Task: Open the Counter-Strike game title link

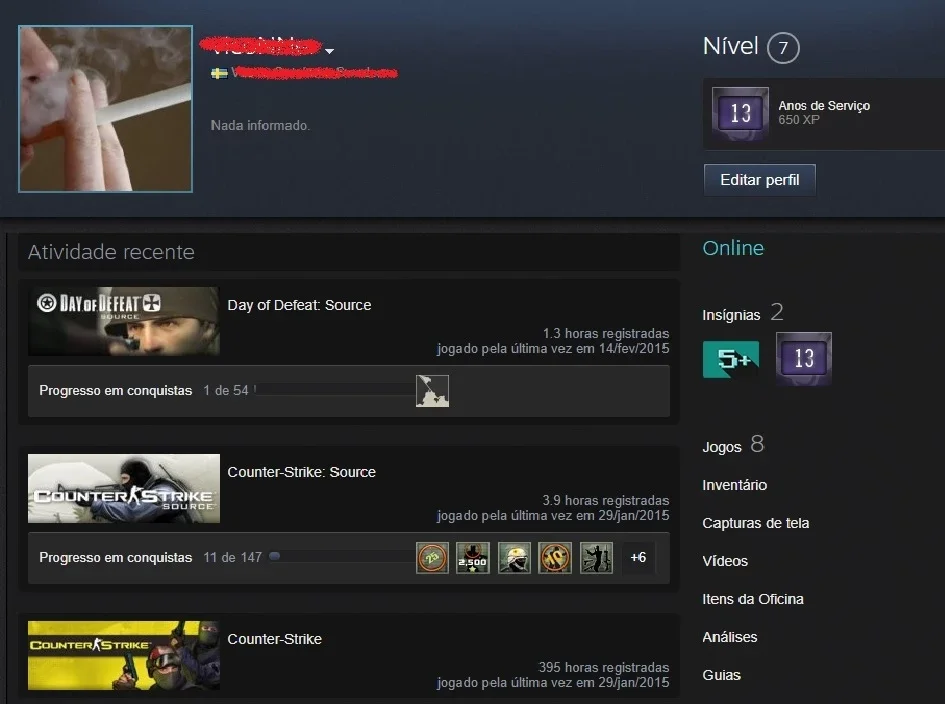Action: (x=274, y=639)
